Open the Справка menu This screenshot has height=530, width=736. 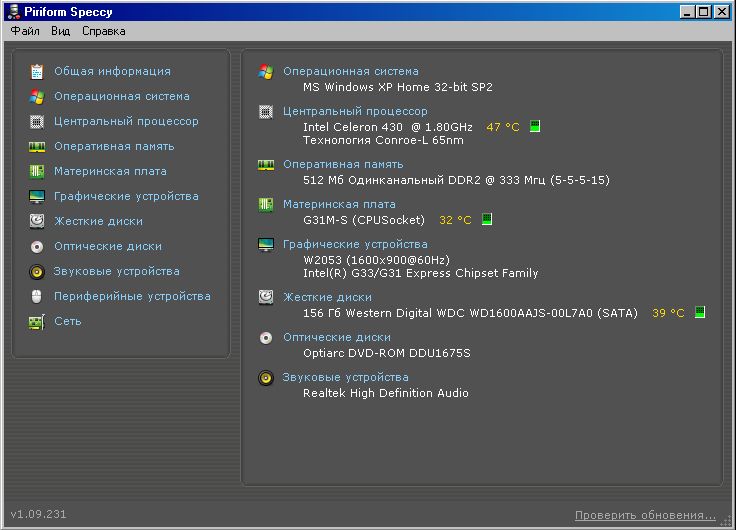point(104,31)
